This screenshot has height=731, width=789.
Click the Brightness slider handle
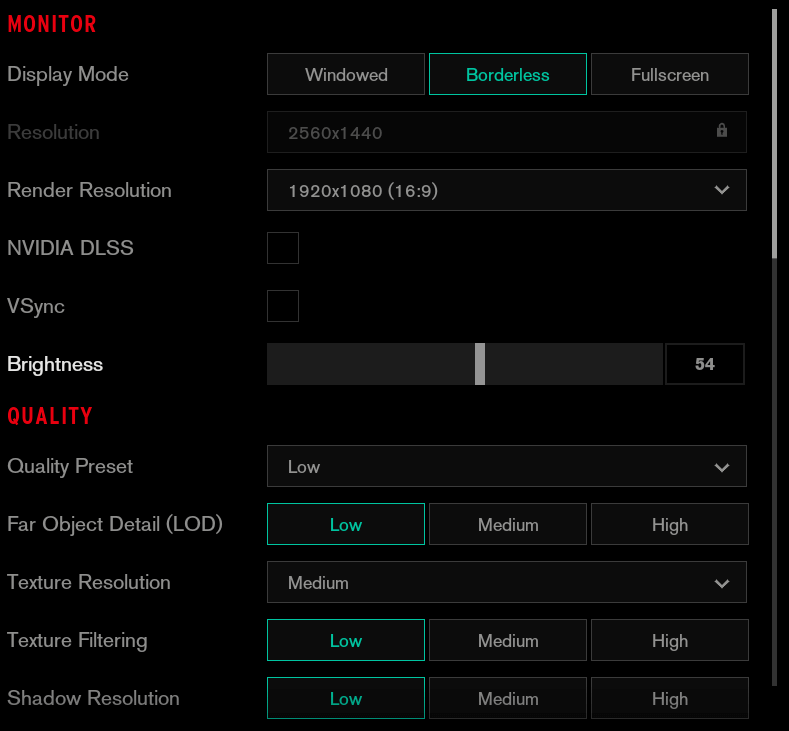click(480, 364)
